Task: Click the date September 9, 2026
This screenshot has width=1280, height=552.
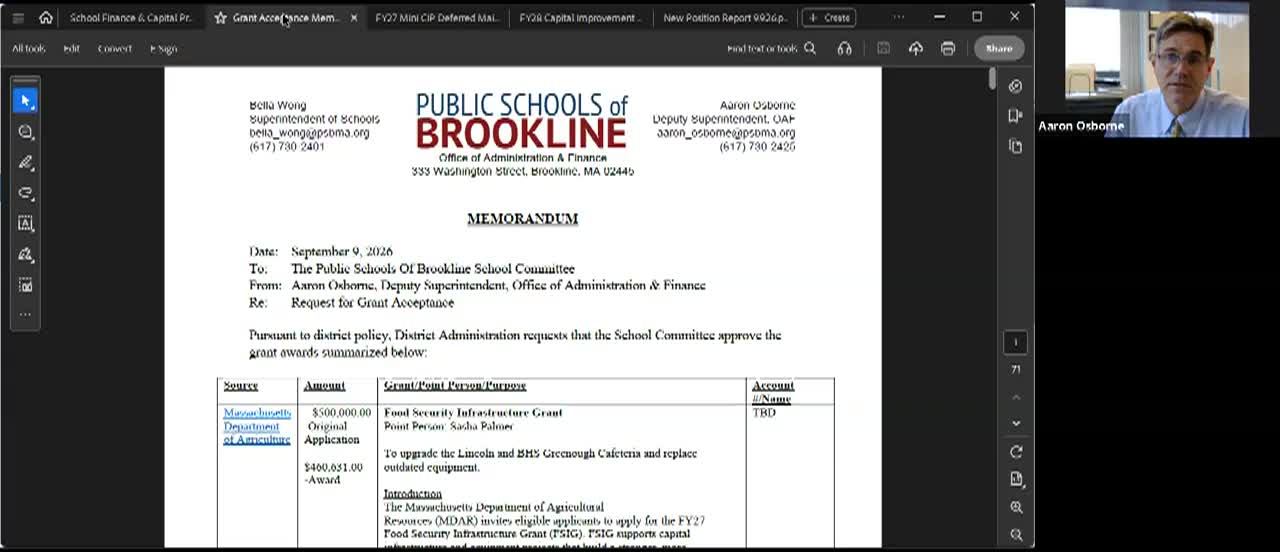Action: click(x=342, y=251)
